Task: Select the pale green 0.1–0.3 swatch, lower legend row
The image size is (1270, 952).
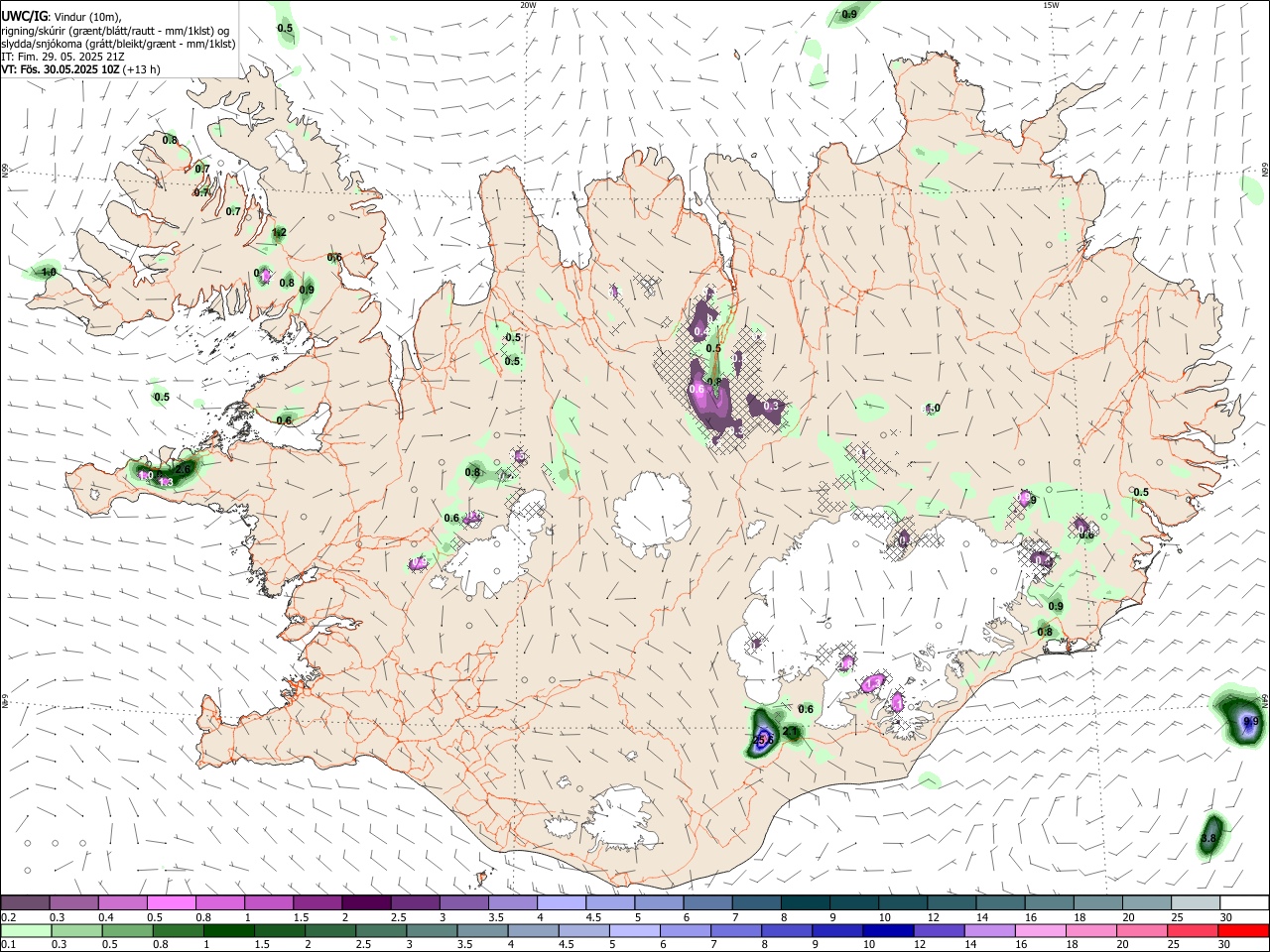Action: (x=26, y=930)
